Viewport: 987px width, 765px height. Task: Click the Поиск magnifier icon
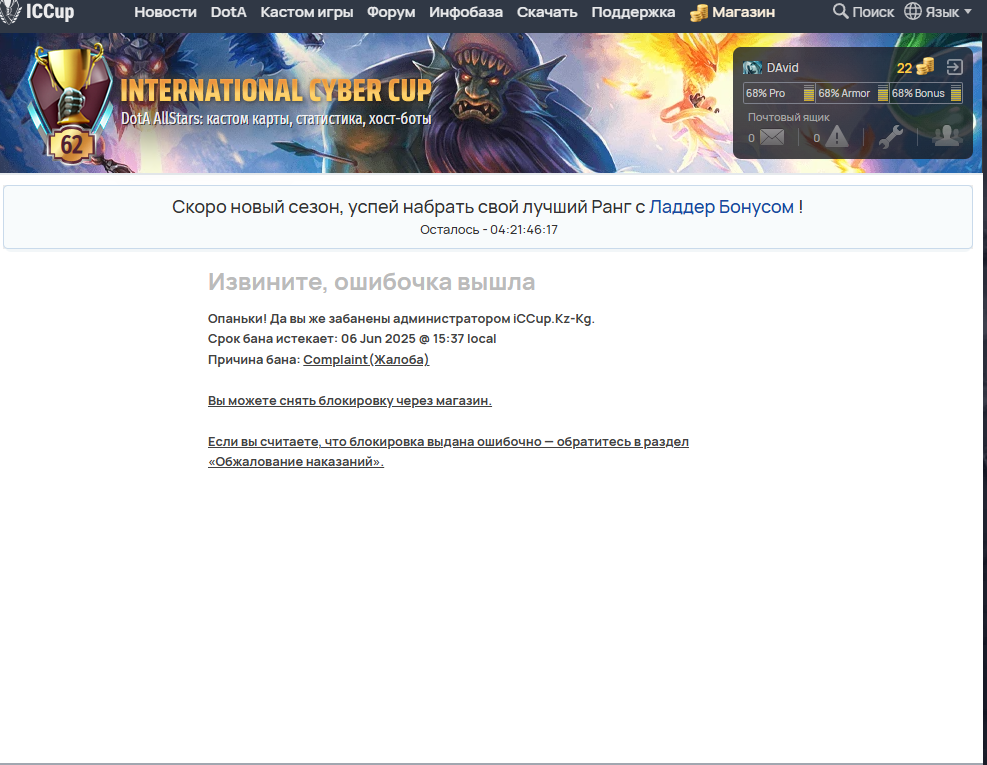pyautogui.click(x=840, y=11)
